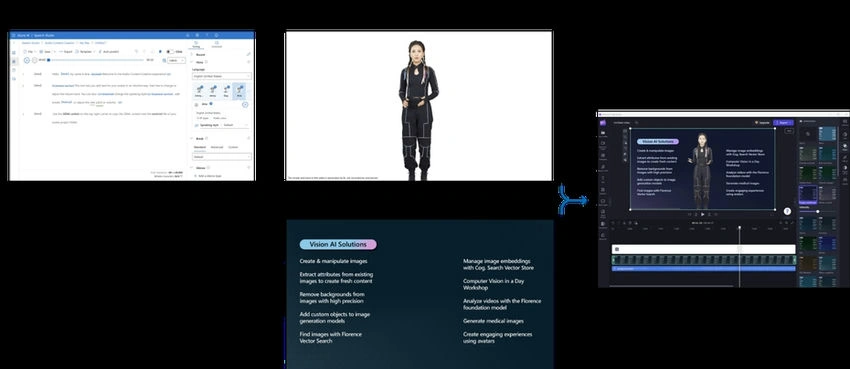Click 'Generate medical images' on bottom slide

(x=493, y=321)
